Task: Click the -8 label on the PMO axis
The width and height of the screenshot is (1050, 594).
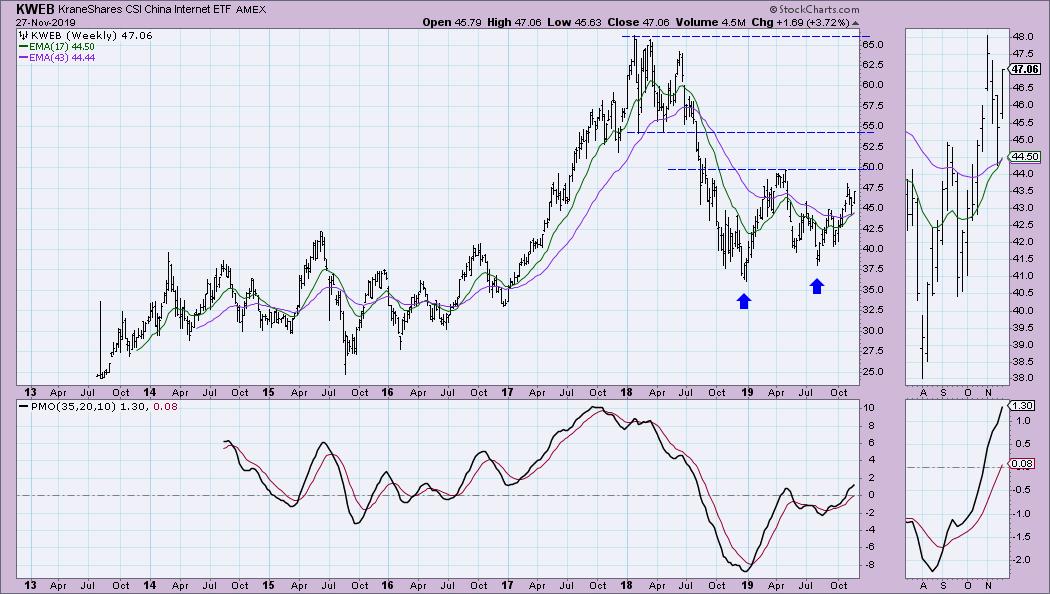Action: coord(869,565)
